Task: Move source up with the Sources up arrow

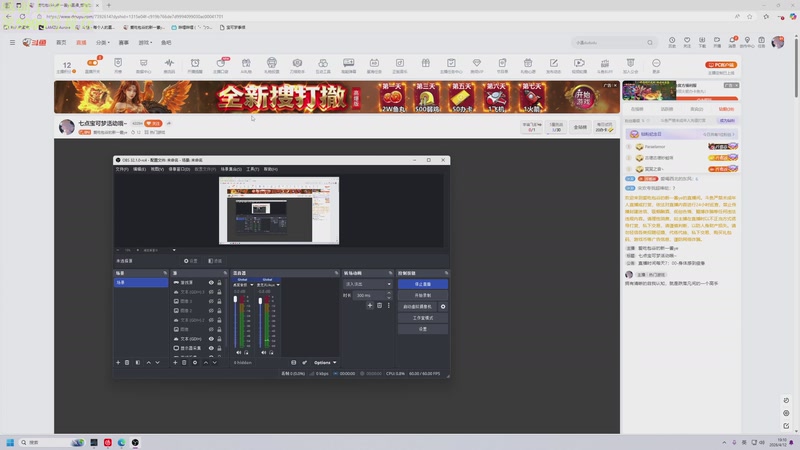Action: tap(206, 362)
